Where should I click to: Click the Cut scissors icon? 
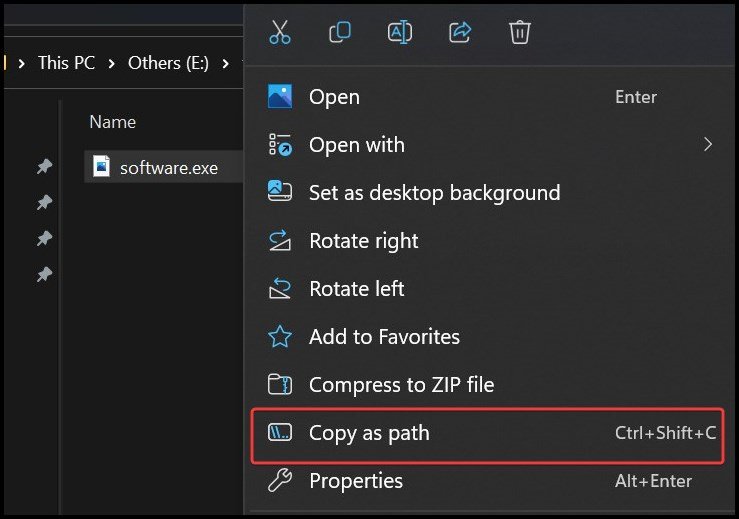click(x=280, y=32)
